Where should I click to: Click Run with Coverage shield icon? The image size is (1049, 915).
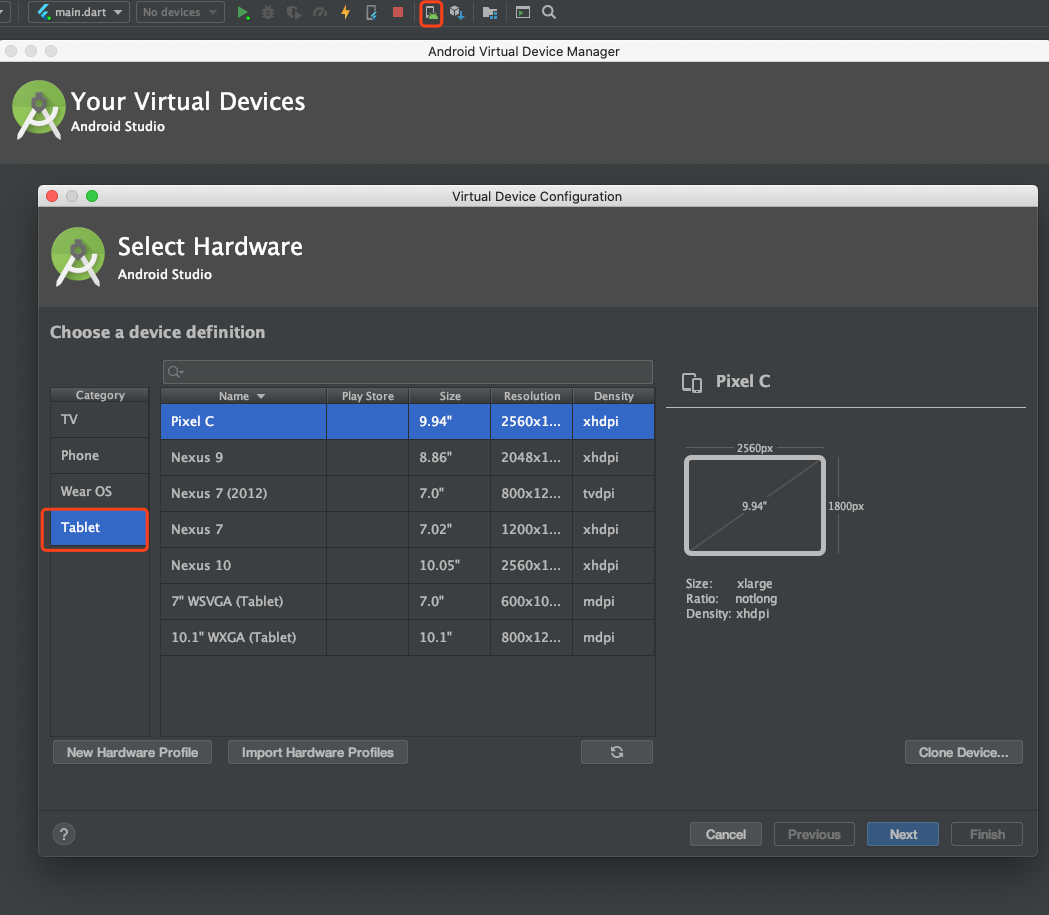(x=293, y=13)
